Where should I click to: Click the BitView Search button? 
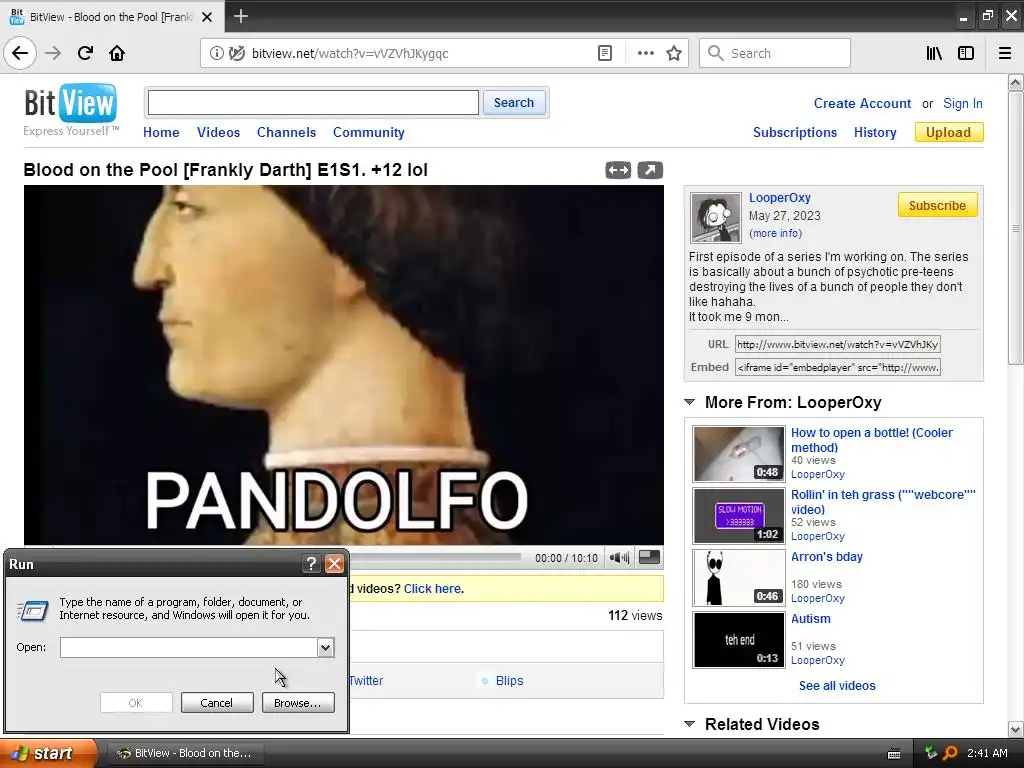(x=513, y=103)
